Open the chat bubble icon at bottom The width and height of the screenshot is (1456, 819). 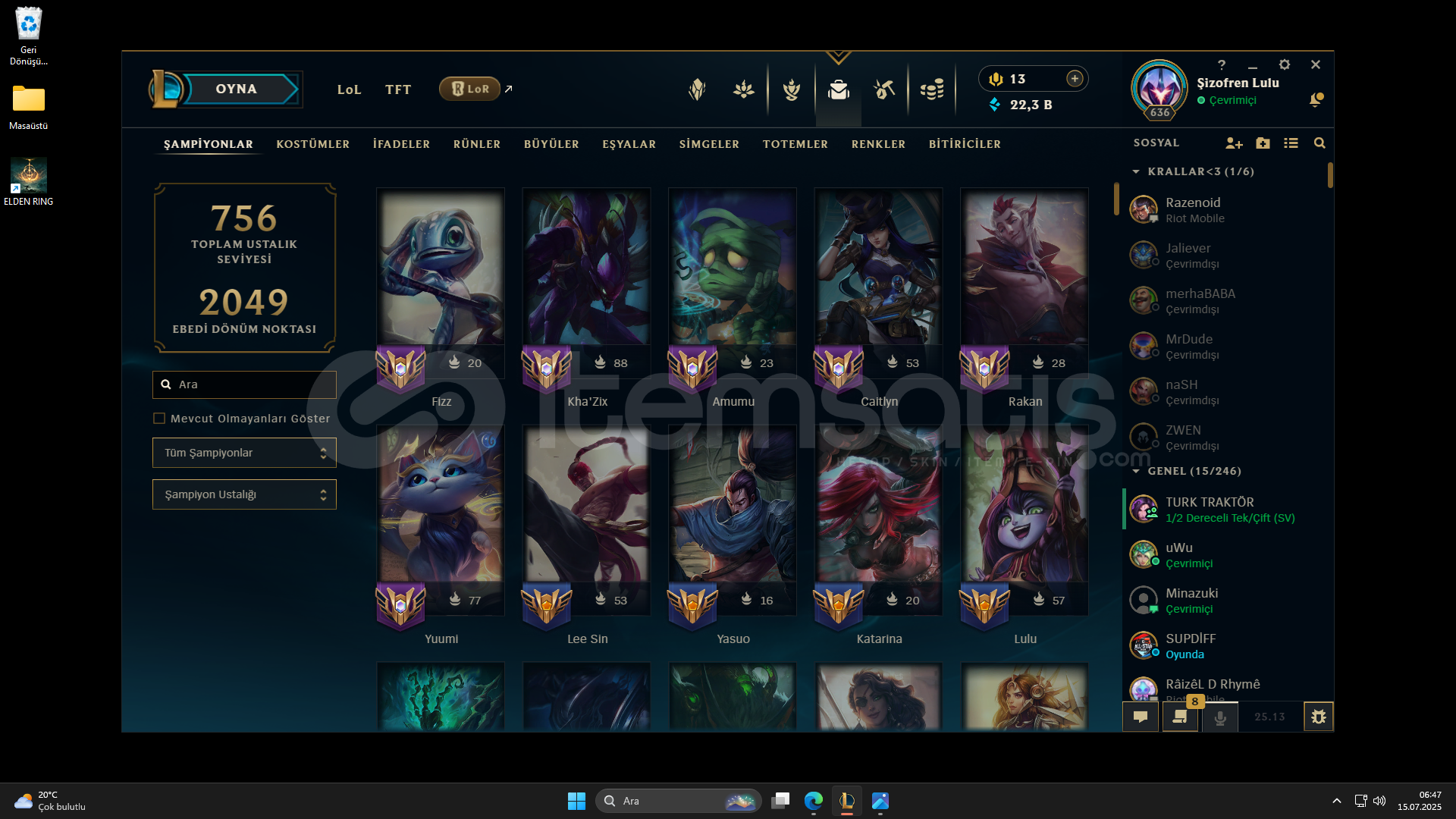point(1141,717)
